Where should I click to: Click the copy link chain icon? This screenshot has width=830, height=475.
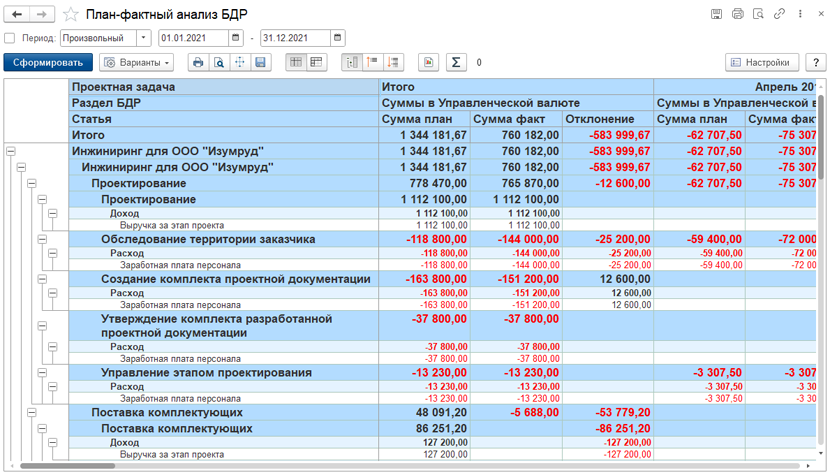point(779,14)
